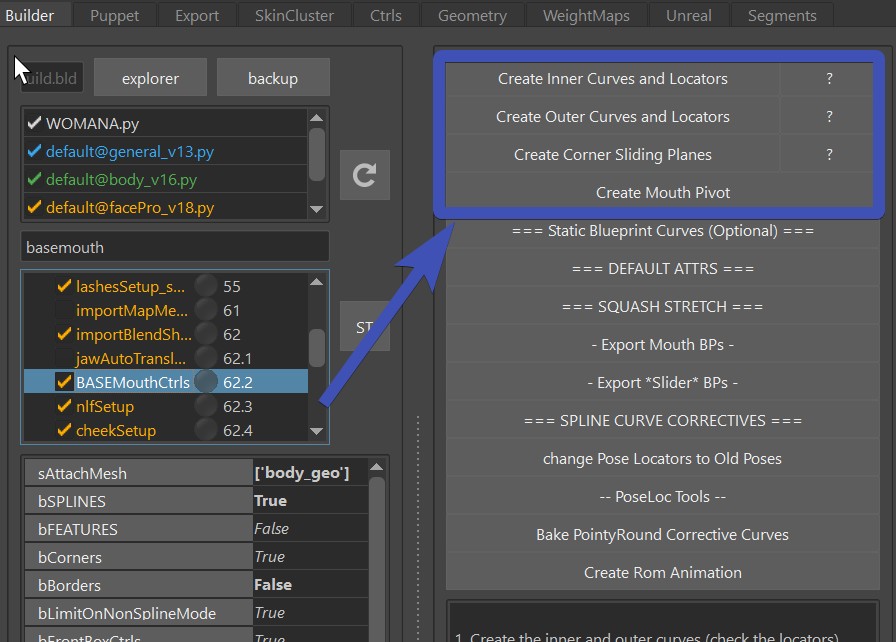Click the explorer button

tap(150, 78)
